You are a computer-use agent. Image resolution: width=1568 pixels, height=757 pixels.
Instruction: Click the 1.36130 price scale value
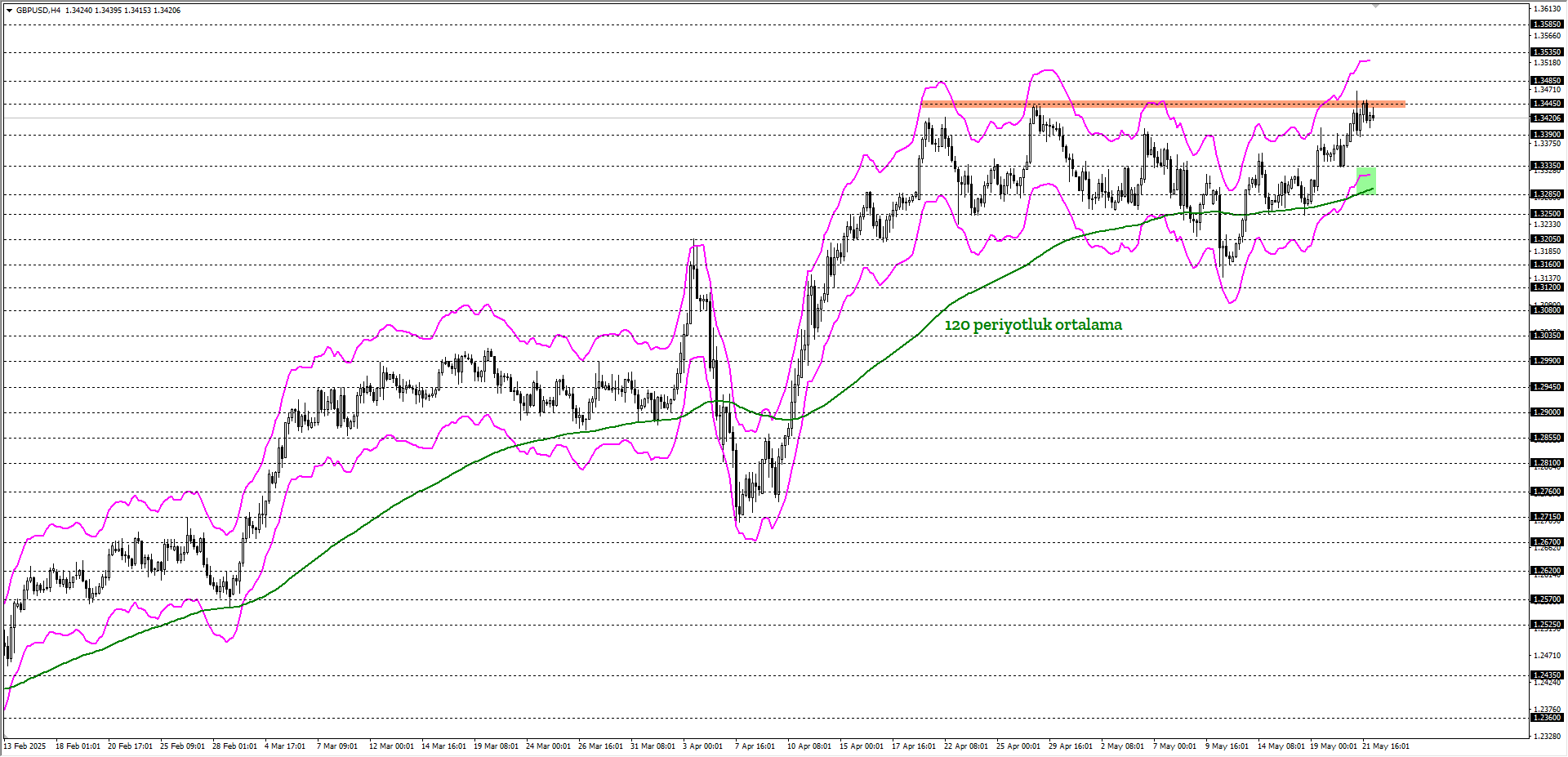click(x=1547, y=9)
